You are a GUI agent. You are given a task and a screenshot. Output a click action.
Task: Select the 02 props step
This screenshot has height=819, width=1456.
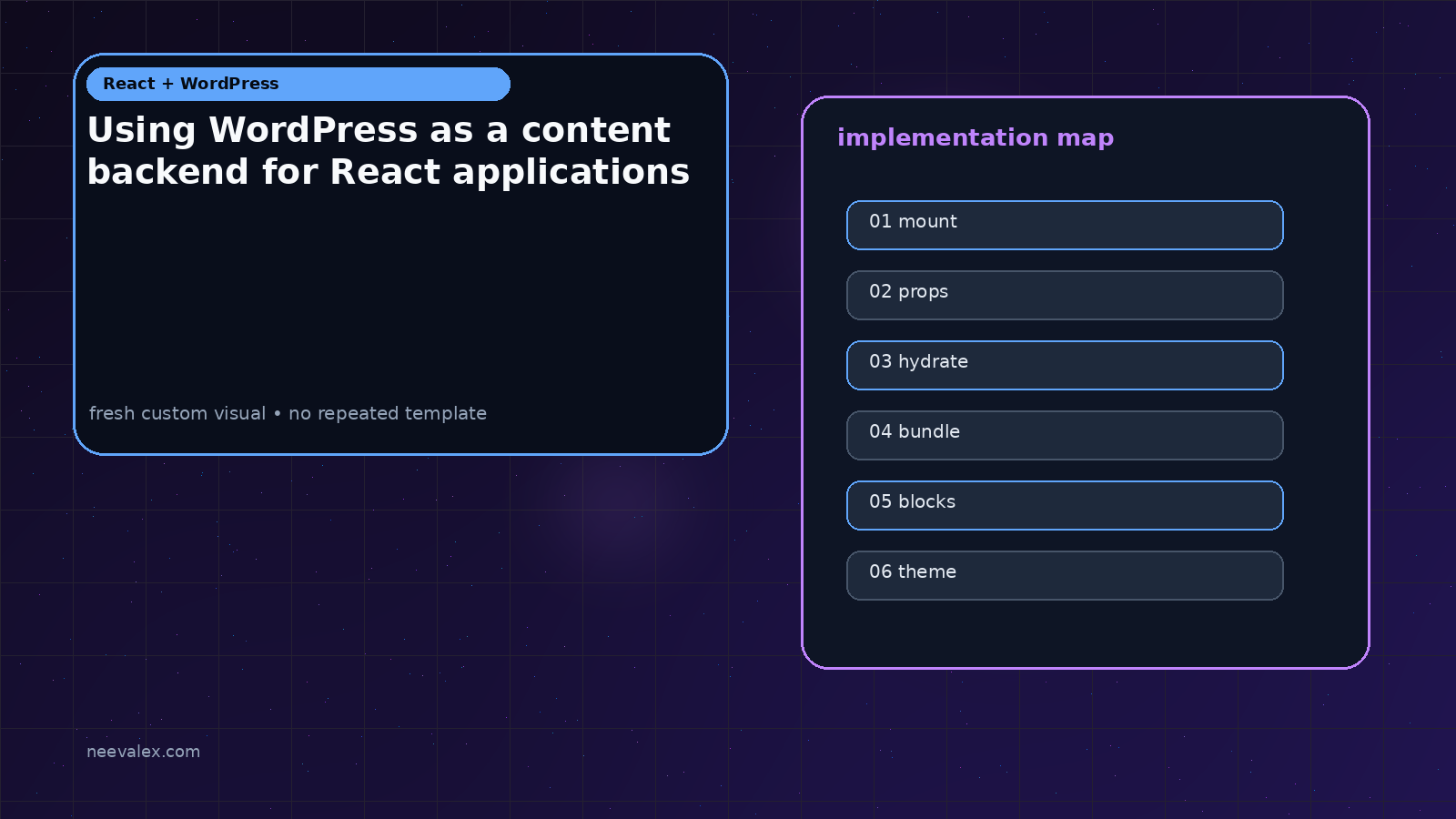pyautogui.click(x=1065, y=295)
